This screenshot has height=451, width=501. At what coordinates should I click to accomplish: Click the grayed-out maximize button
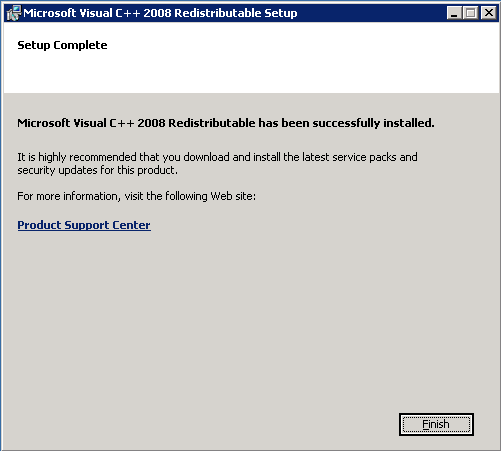coord(470,13)
